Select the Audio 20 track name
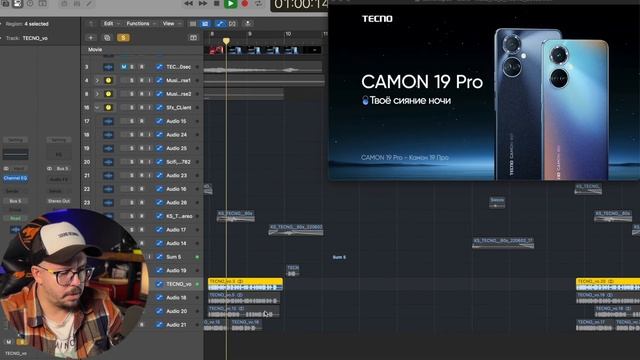The height and width of the screenshot is (360, 640). (176, 311)
